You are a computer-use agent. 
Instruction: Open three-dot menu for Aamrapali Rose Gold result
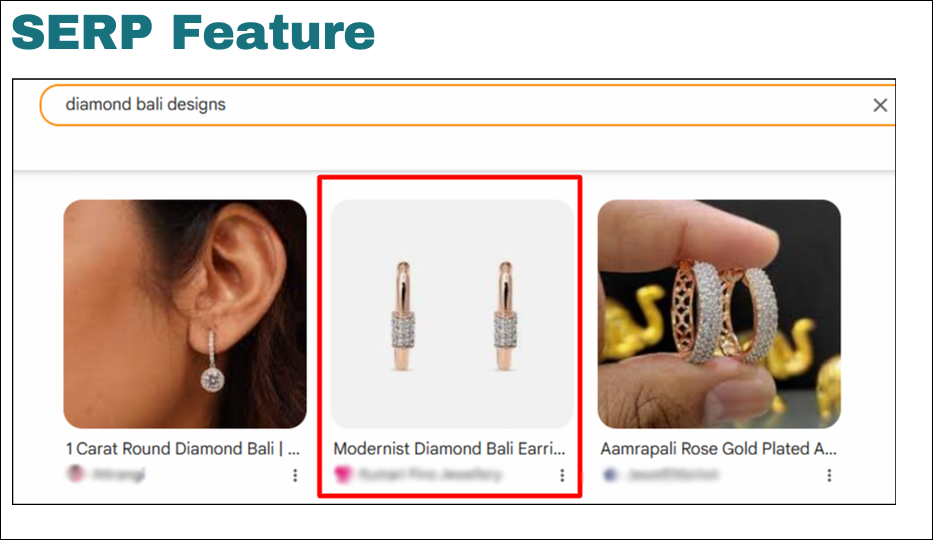pyautogui.click(x=829, y=475)
